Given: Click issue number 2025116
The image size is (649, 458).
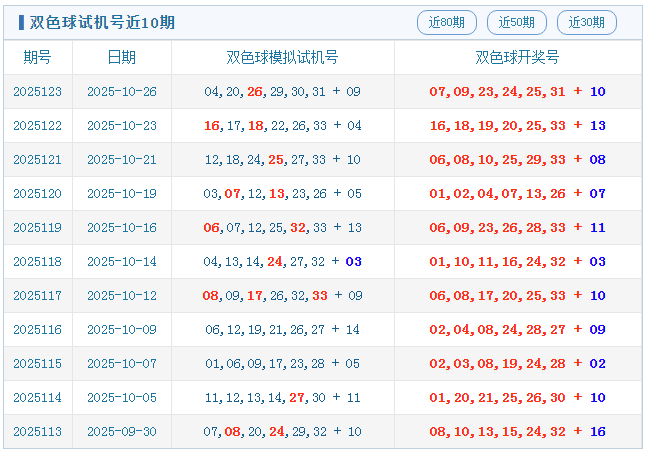Looking at the screenshot, I should tap(37, 330).
